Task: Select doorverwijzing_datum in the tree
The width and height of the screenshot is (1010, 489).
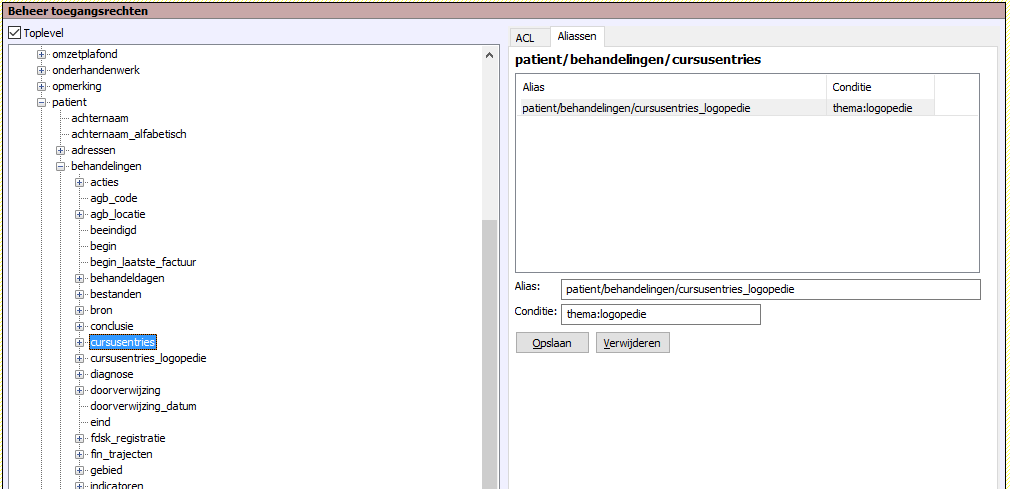Action: point(143,406)
